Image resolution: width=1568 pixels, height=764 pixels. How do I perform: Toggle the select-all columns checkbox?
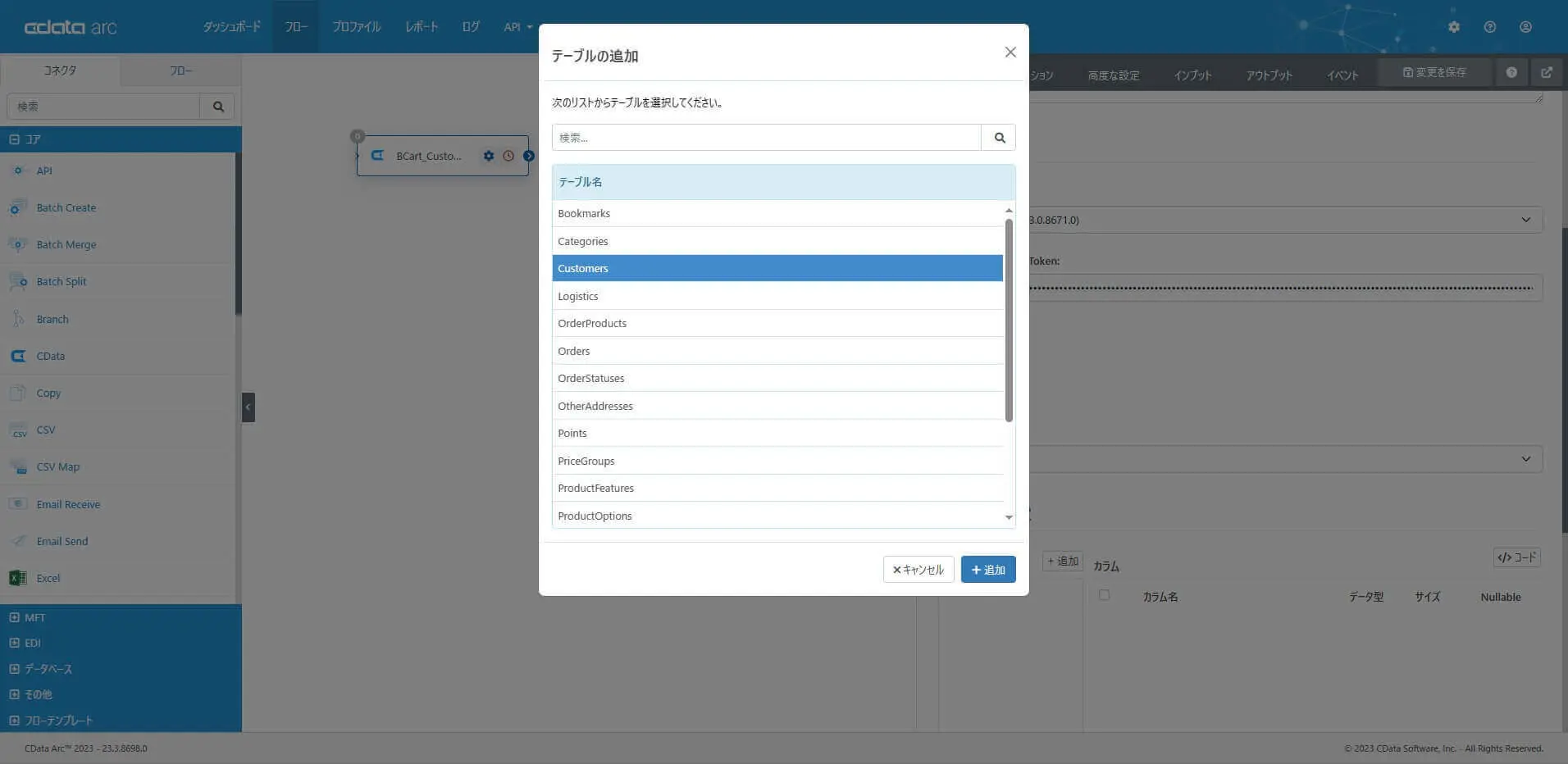tap(1104, 595)
